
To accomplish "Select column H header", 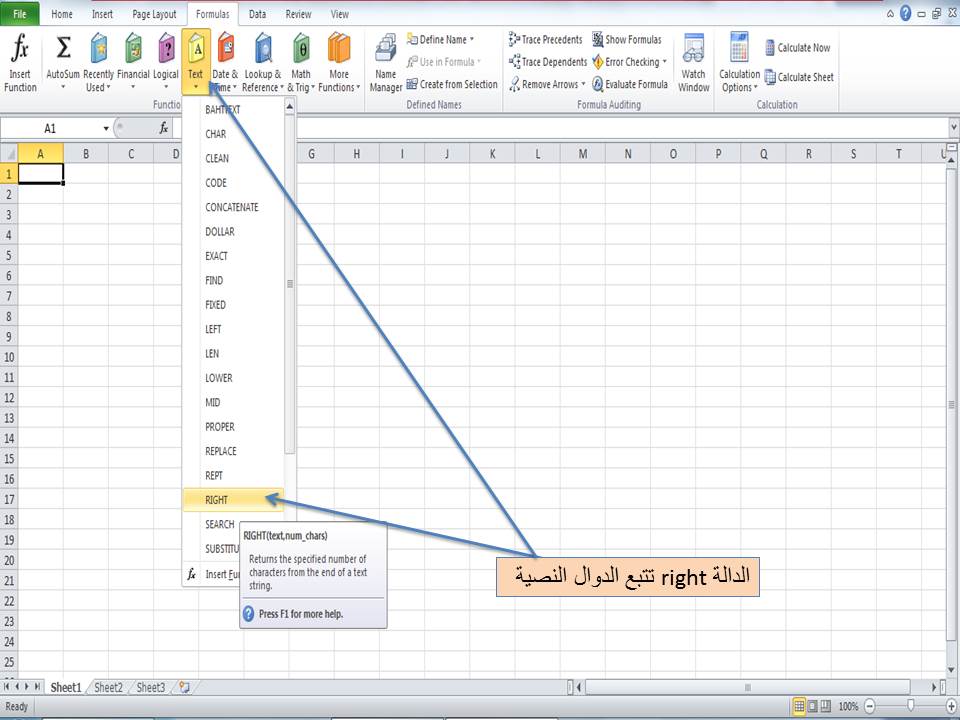I will (x=356, y=154).
